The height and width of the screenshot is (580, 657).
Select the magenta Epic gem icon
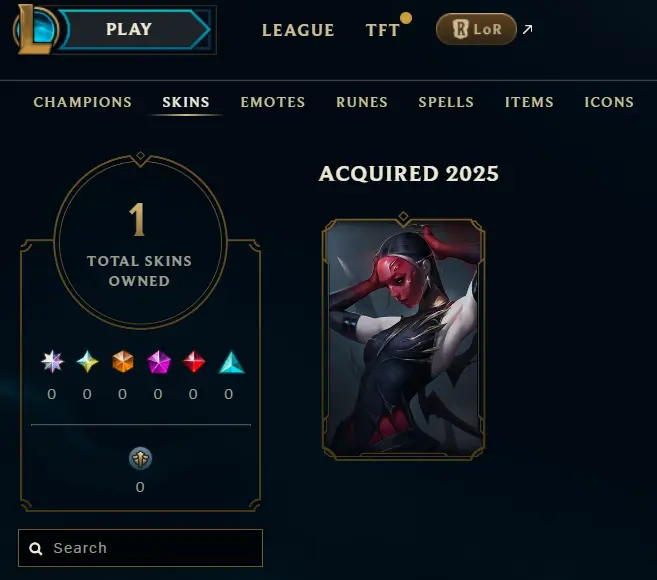tap(159, 362)
